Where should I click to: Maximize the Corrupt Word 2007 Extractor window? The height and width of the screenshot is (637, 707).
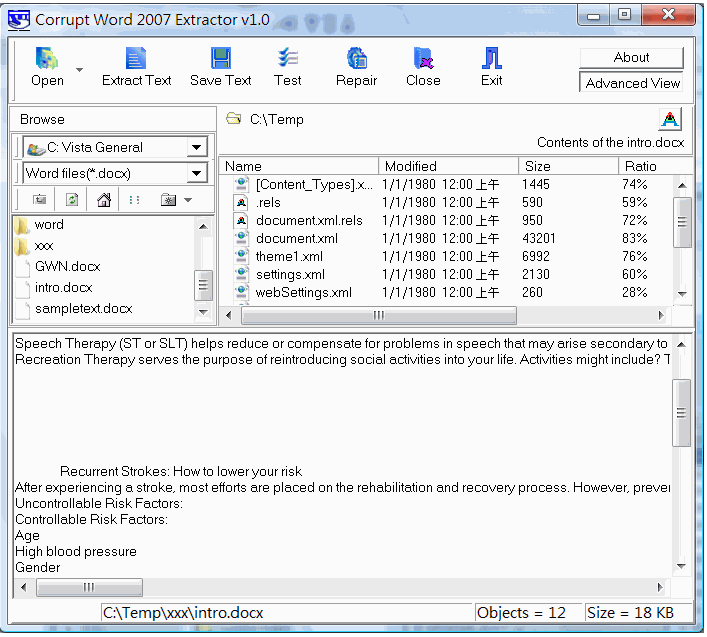[624, 15]
